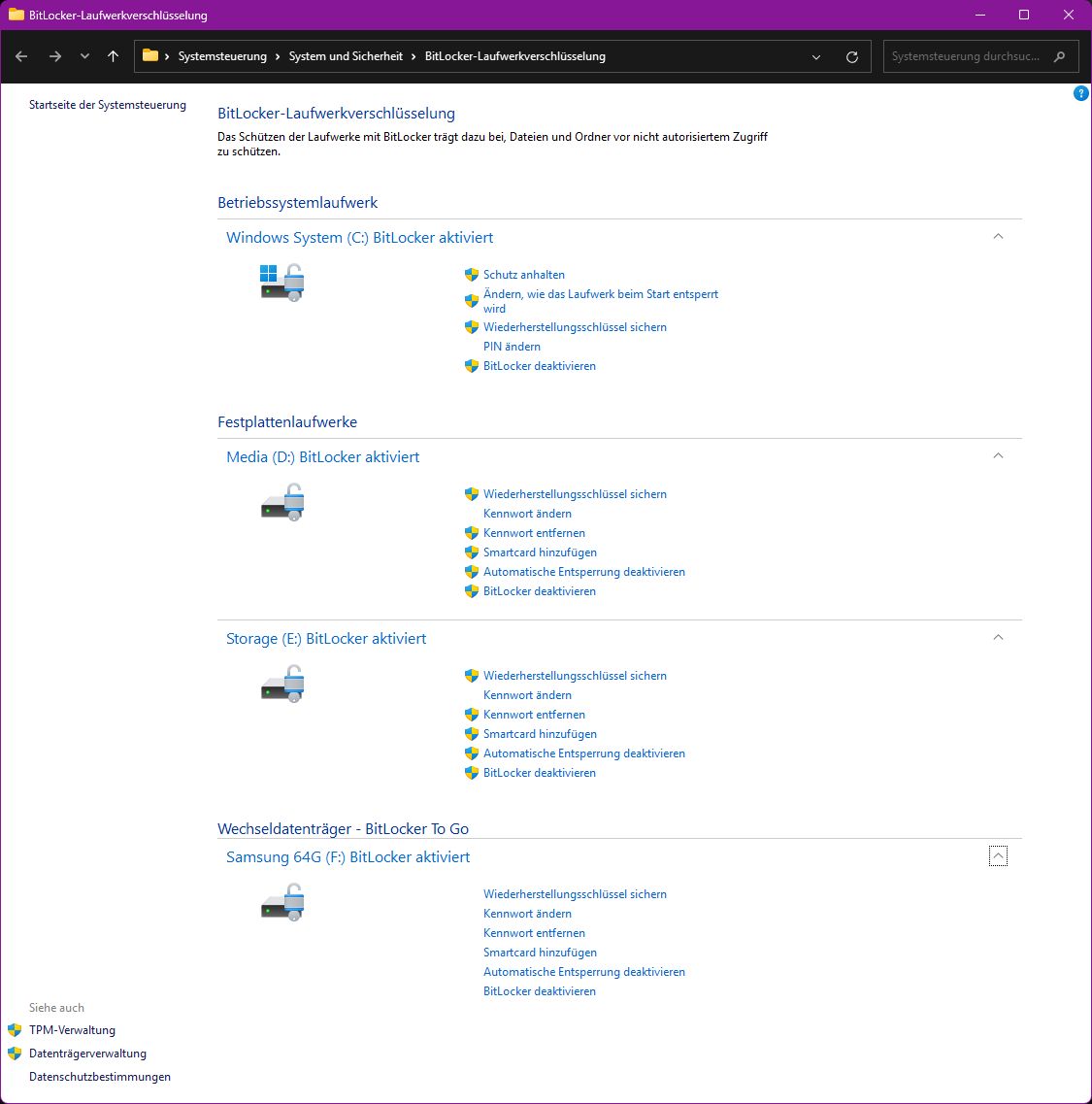The image size is (1092, 1104).
Task: Collapse the Storage (E:) section
Action: pyautogui.click(x=998, y=638)
